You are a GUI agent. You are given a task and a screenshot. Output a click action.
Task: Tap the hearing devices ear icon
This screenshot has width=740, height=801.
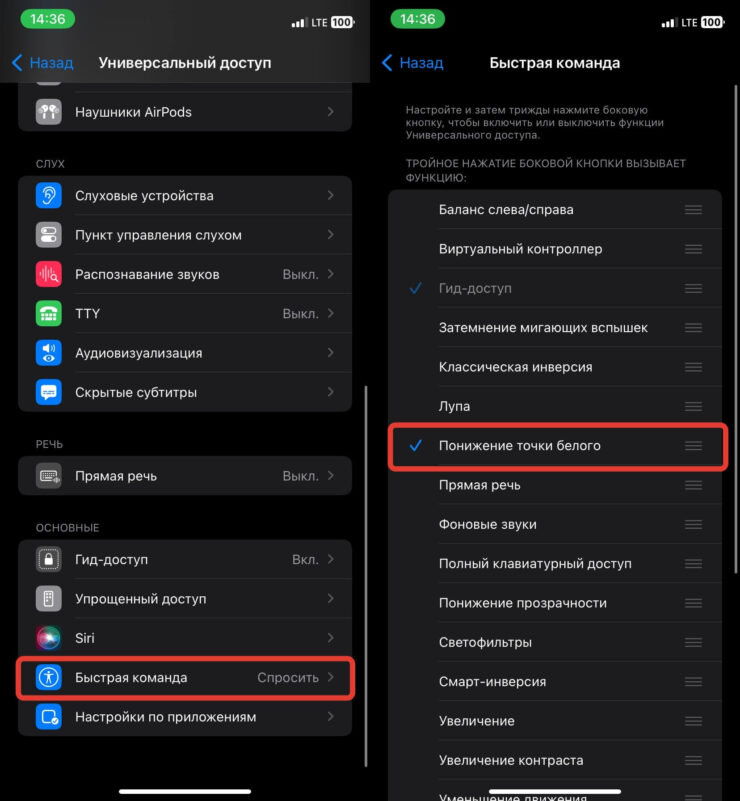(x=49, y=196)
